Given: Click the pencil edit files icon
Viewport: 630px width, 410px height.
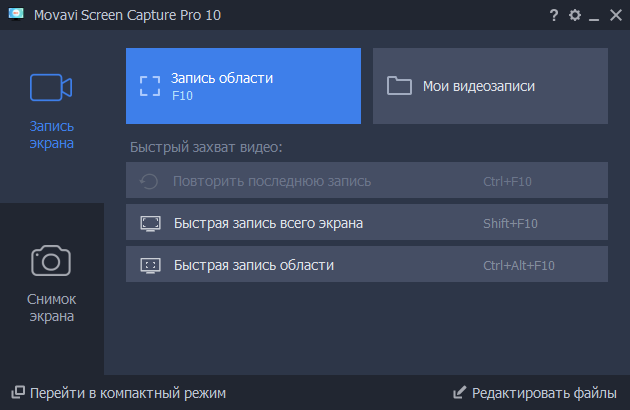Looking at the screenshot, I should point(459,393).
